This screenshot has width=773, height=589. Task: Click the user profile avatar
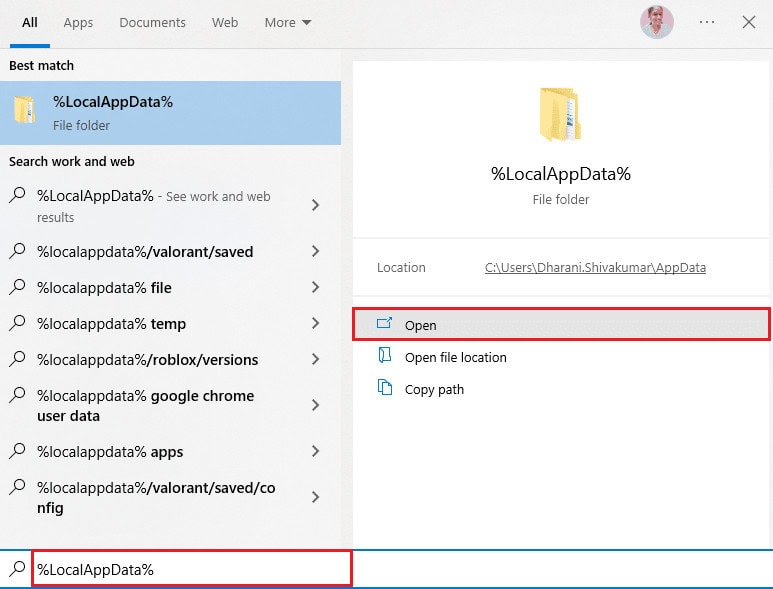click(x=657, y=22)
